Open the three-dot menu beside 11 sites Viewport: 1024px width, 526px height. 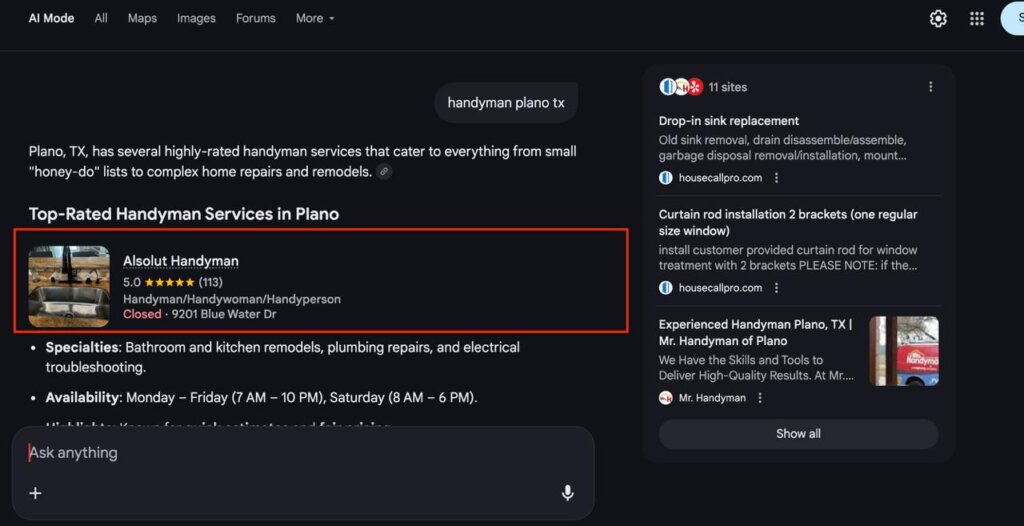pos(931,87)
